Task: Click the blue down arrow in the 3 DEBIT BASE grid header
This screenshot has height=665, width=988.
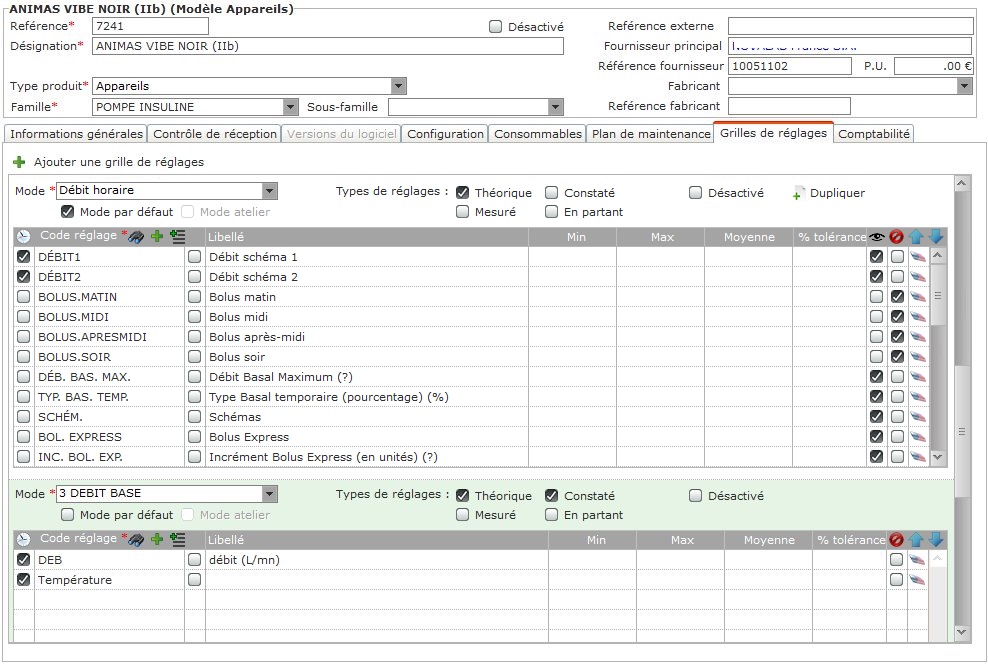Action: pyautogui.click(x=936, y=540)
